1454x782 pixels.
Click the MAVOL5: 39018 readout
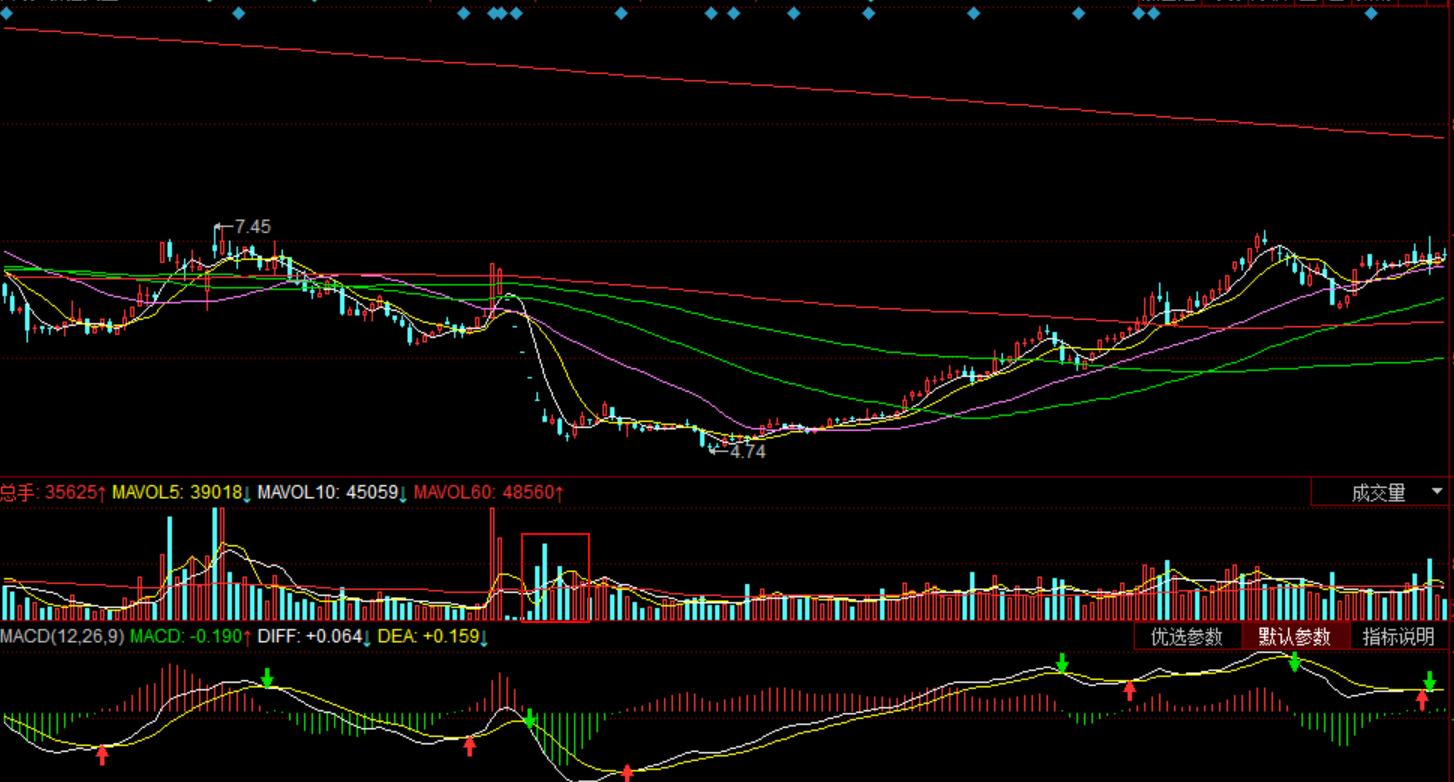click(182, 493)
